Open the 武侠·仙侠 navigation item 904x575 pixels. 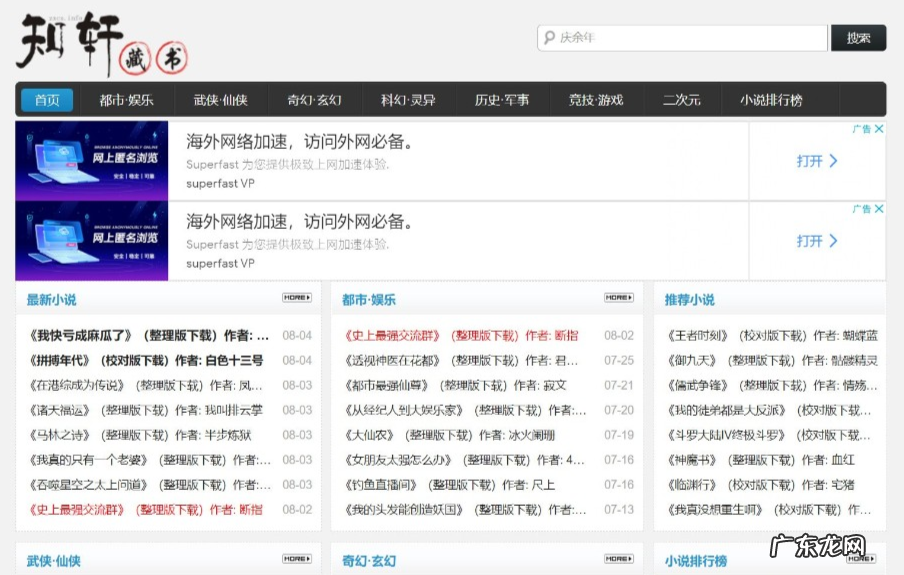pos(220,100)
